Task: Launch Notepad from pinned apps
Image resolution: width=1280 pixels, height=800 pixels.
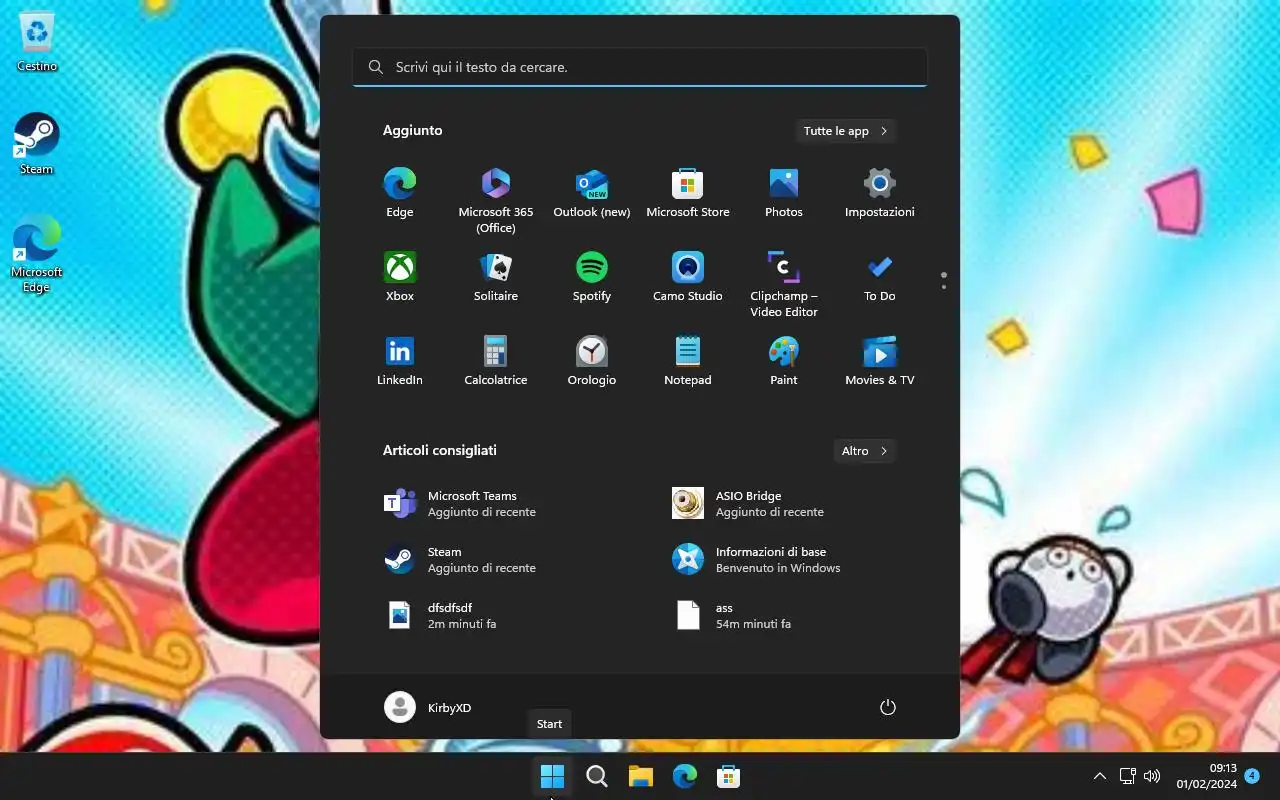Action: (x=688, y=361)
